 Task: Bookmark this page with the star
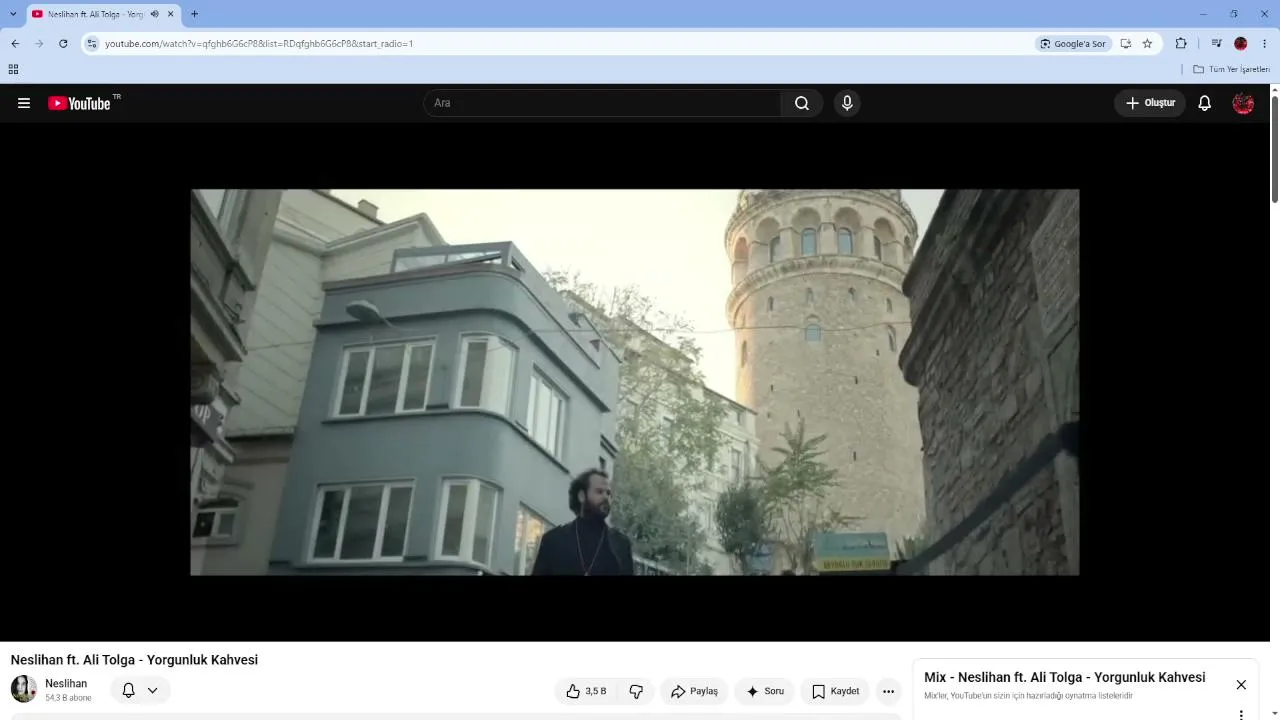(x=1147, y=44)
